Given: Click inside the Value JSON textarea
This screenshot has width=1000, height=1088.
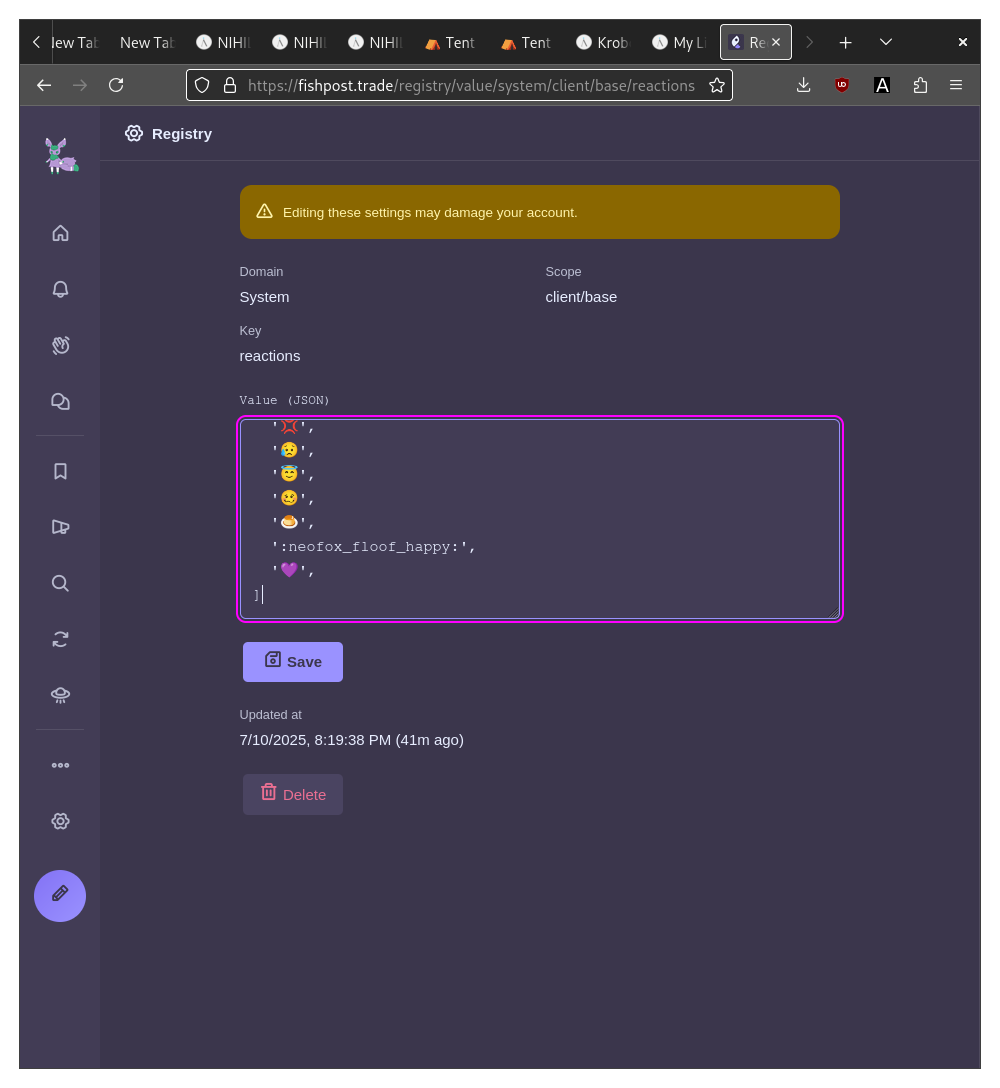Looking at the screenshot, I should tap(540, 519).
